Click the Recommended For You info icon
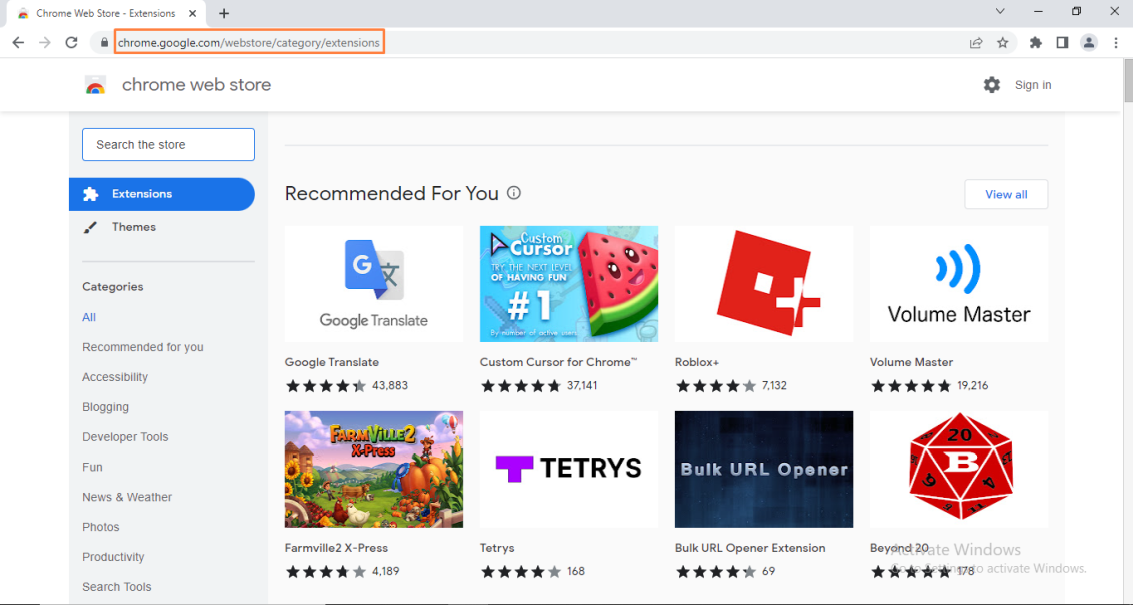Screen dimensions: 1133x605 (514, 193)
